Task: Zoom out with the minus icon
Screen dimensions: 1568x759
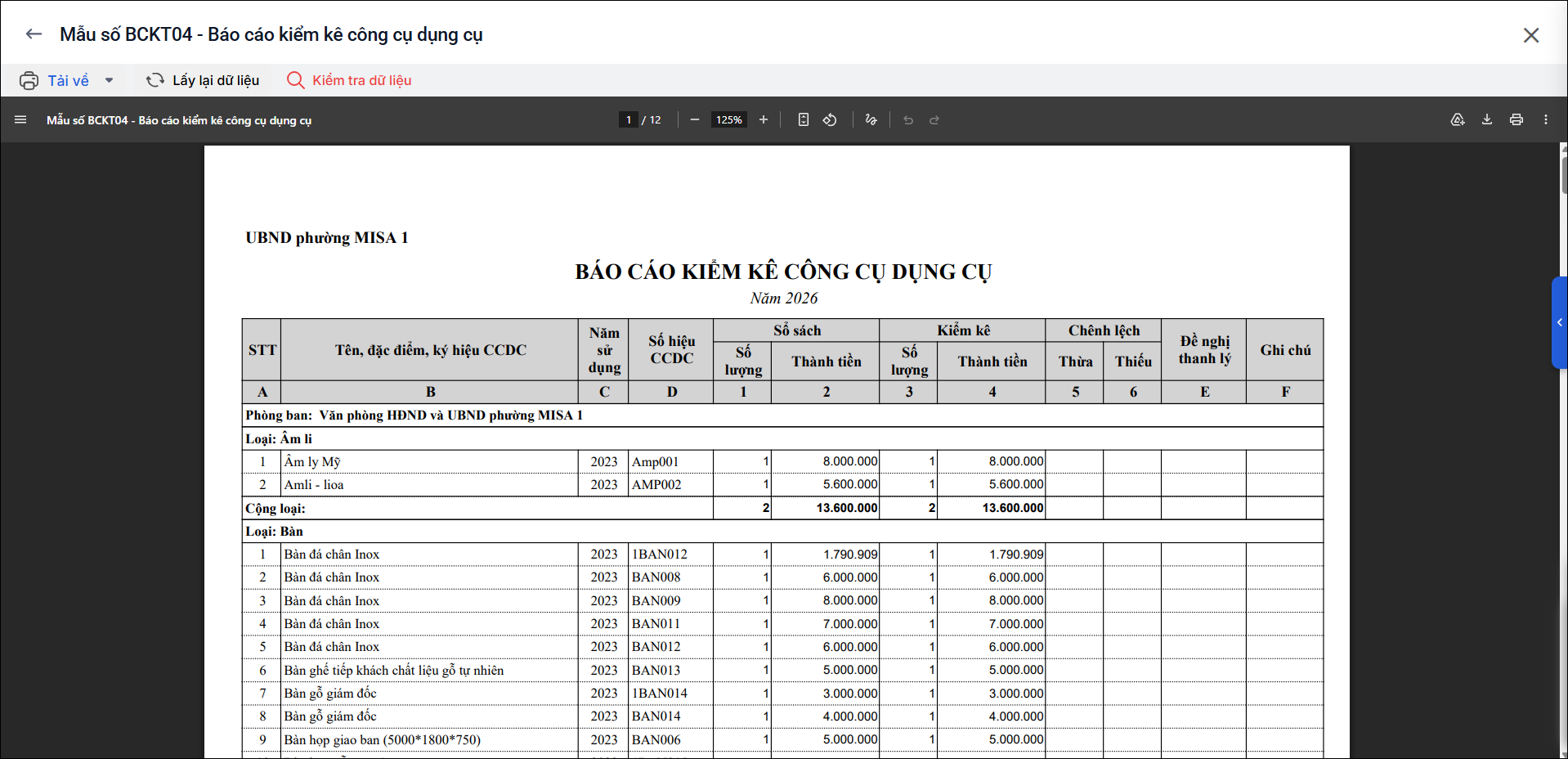Action: point(695,119)
